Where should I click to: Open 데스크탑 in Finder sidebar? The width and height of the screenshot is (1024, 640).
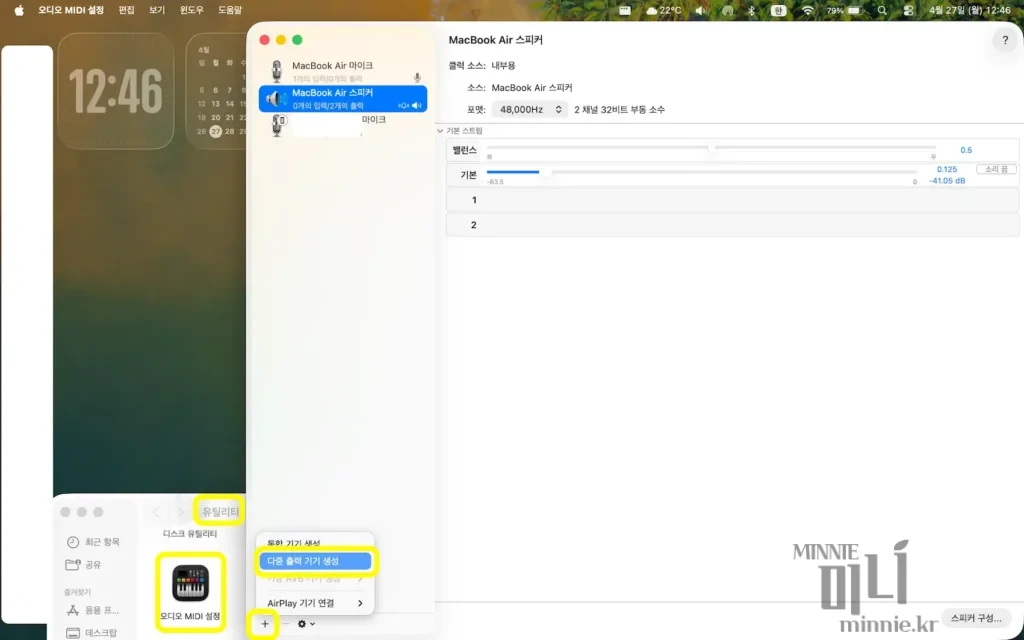[91, 633]
